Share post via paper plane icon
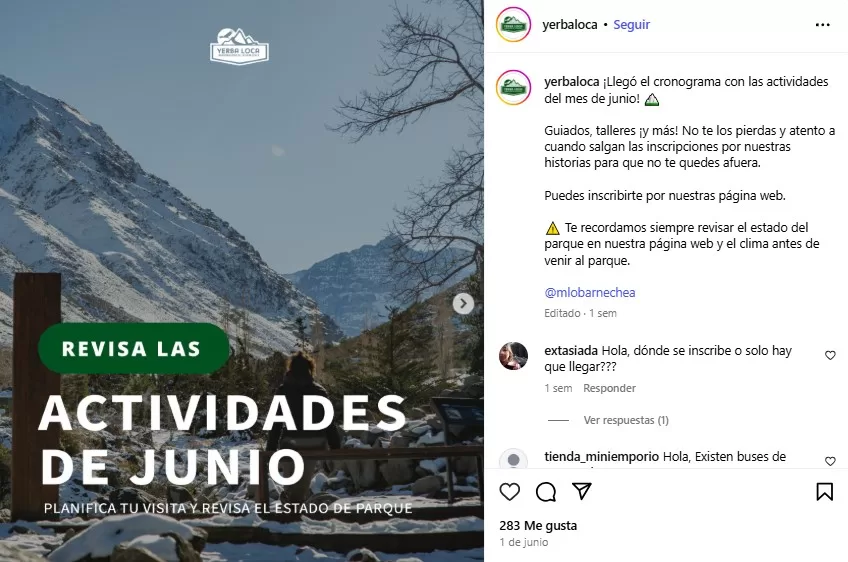The image size is (848, 562). coord(581,491)
